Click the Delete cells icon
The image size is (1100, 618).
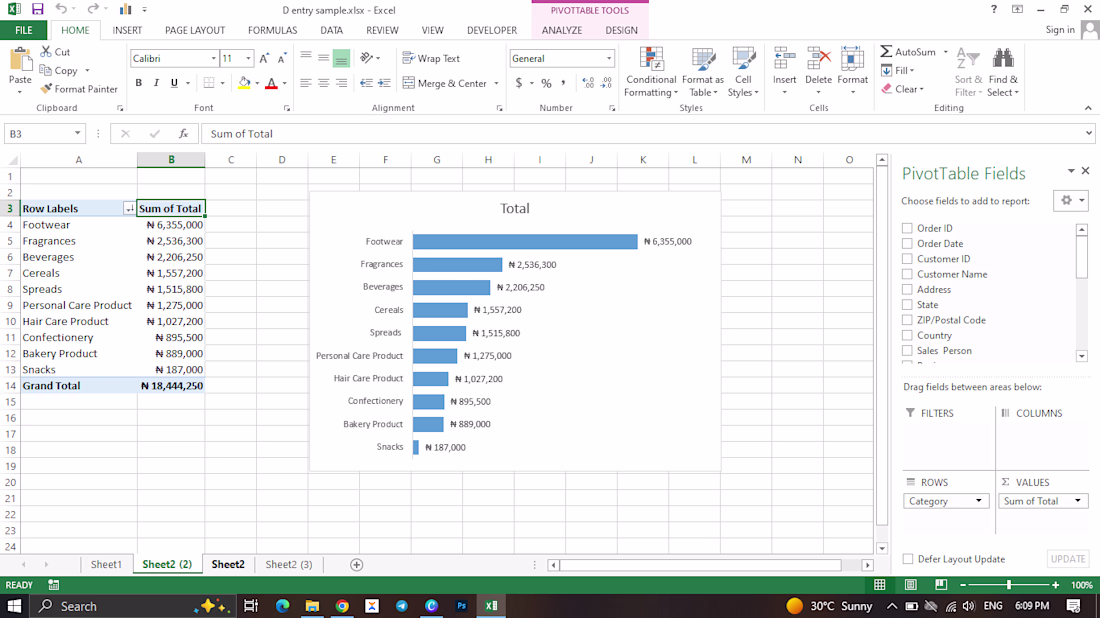[818, 60]
